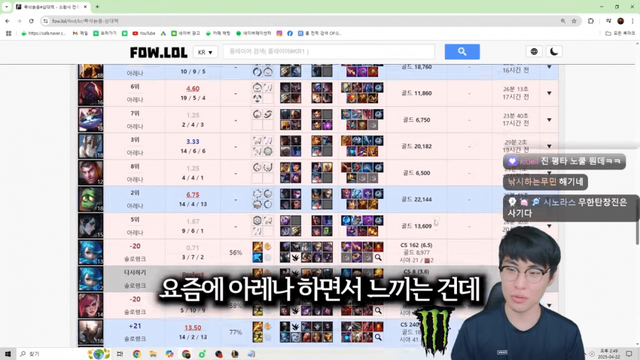Expand the 6위 arena match row, 19 / 5 / 4
Image resolution: width=640 pixels, height=360 pixels.
549,93
